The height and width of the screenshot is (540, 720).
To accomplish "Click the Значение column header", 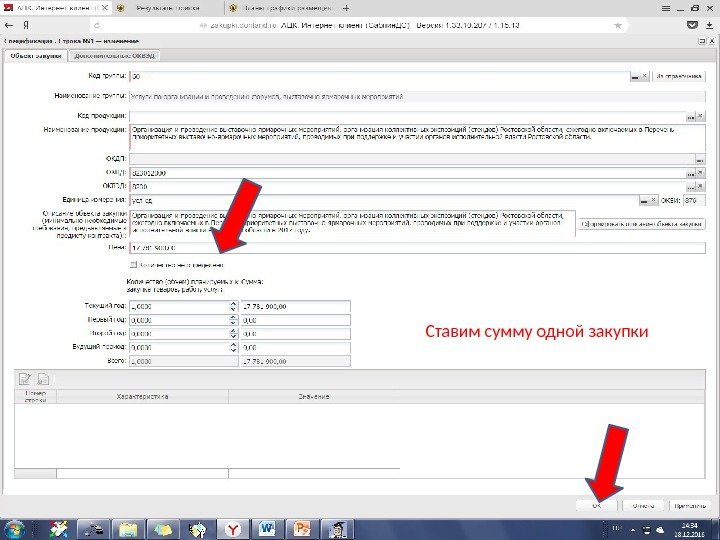I will [x=314, y=397].
